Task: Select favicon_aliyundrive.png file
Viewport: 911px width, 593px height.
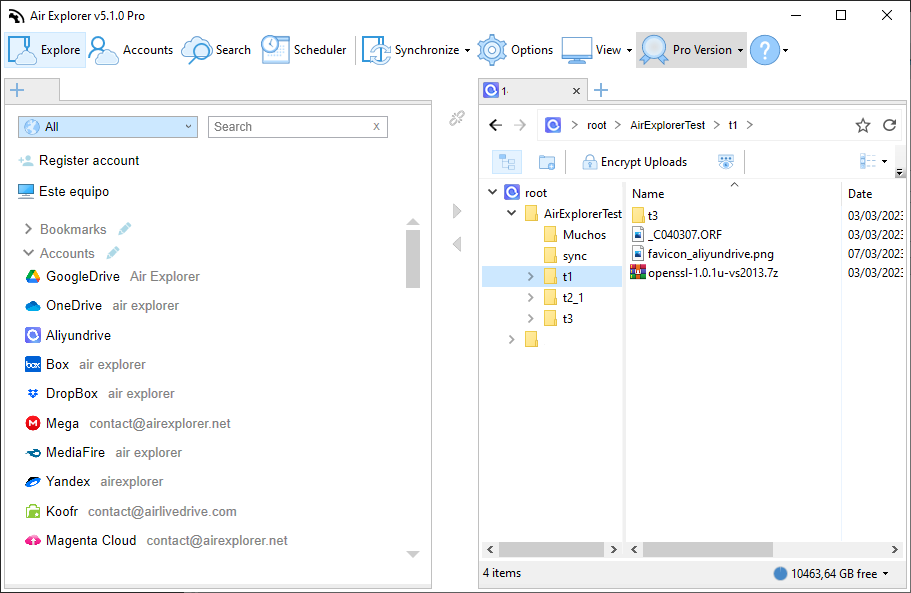Action: tap(702, 254)
